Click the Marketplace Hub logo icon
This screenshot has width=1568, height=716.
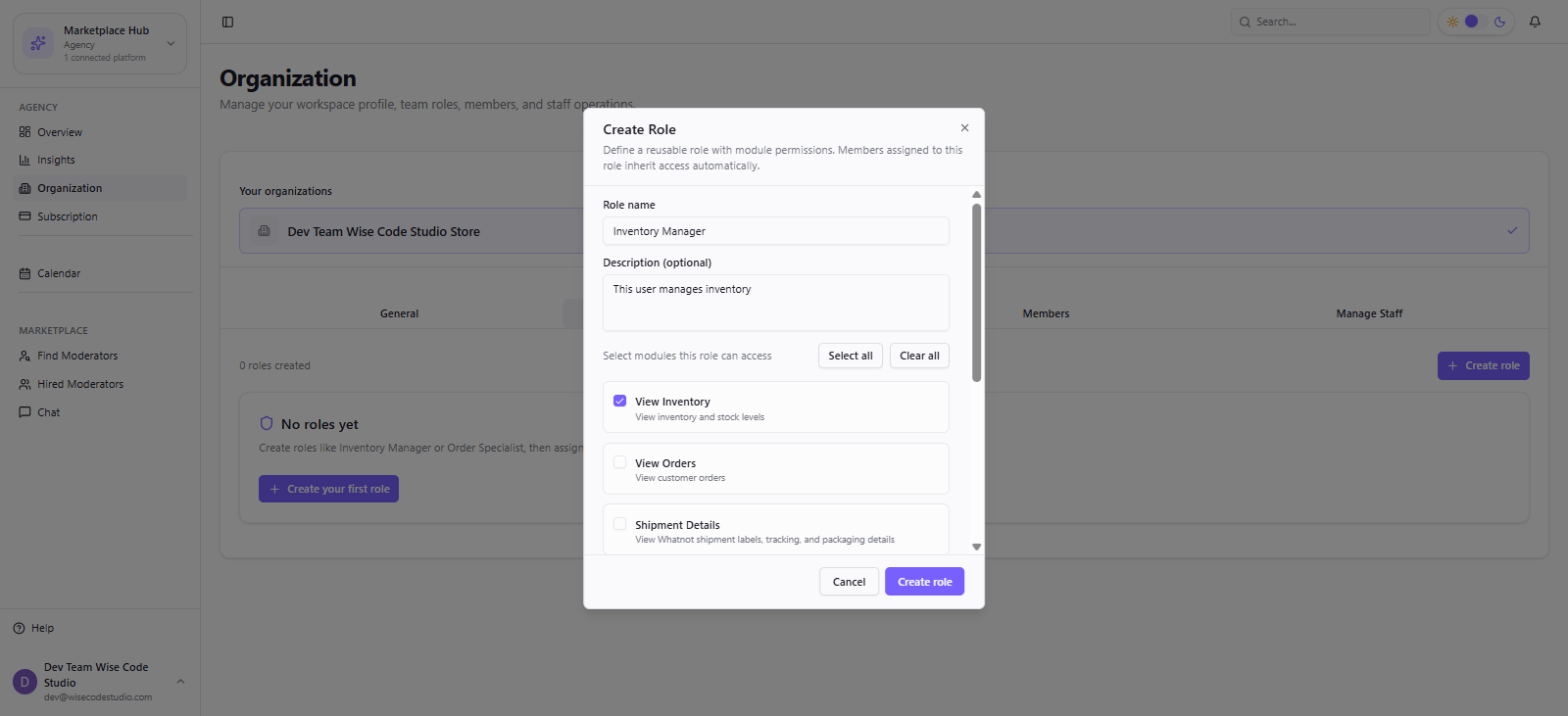[x=38, y=43]
